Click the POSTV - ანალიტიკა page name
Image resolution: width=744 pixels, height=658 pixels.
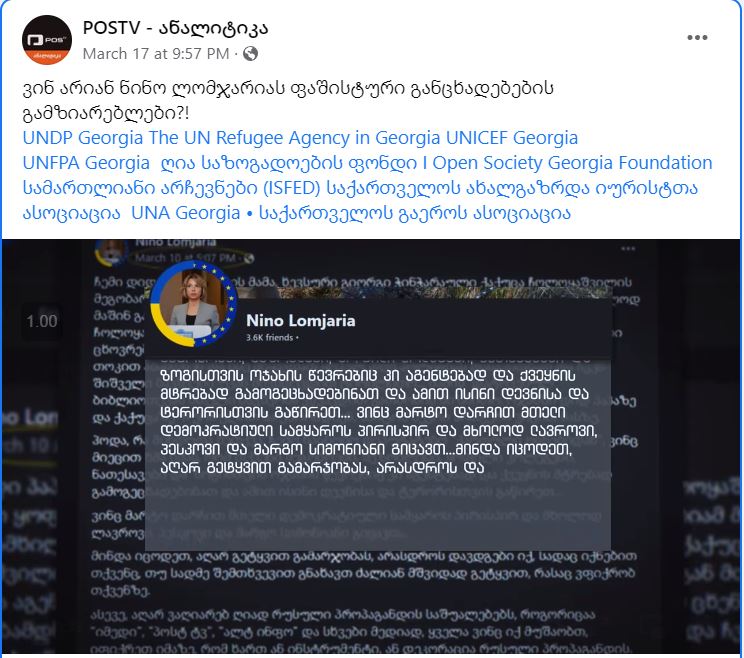pos(175,28)
